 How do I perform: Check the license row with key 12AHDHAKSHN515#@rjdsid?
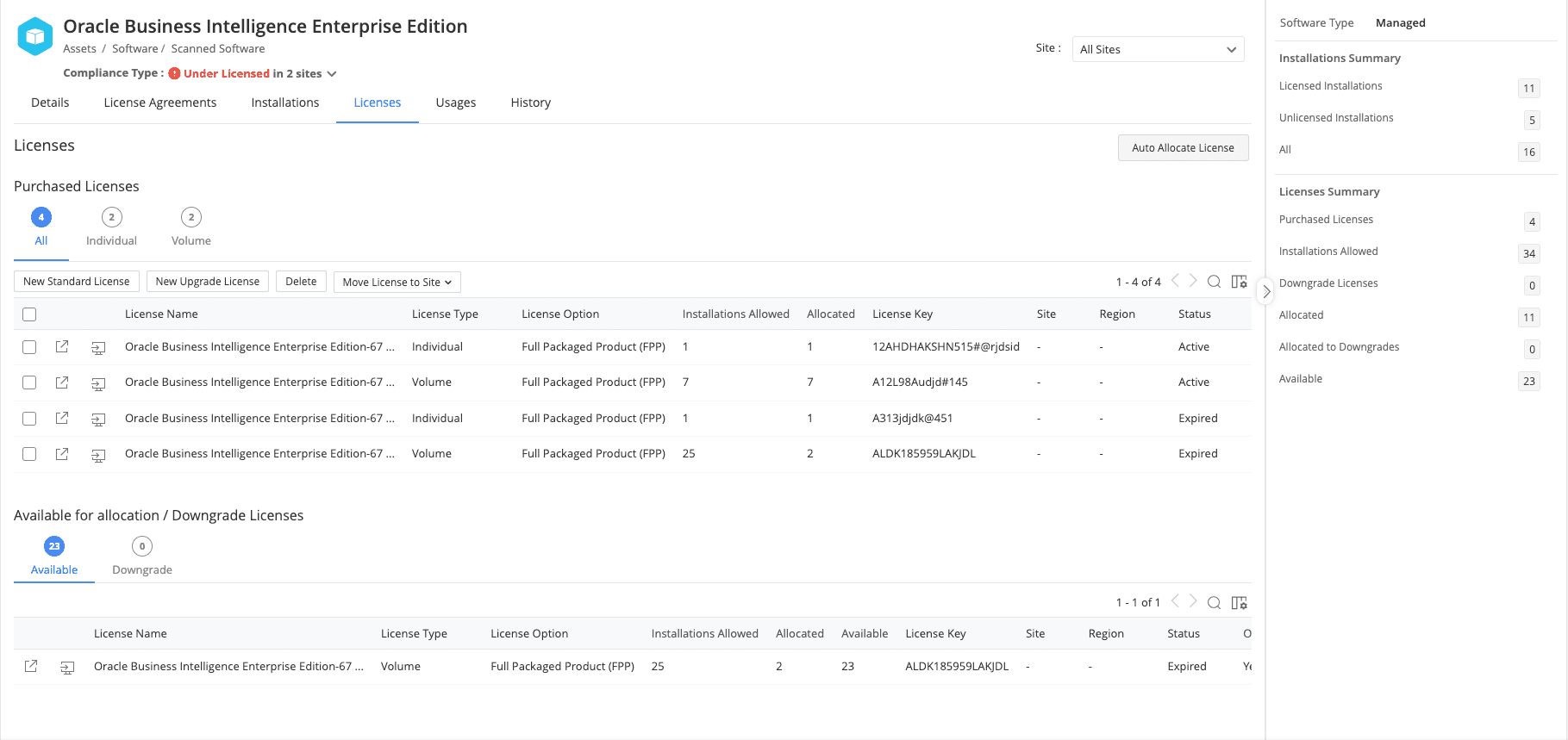click(29, 347)
